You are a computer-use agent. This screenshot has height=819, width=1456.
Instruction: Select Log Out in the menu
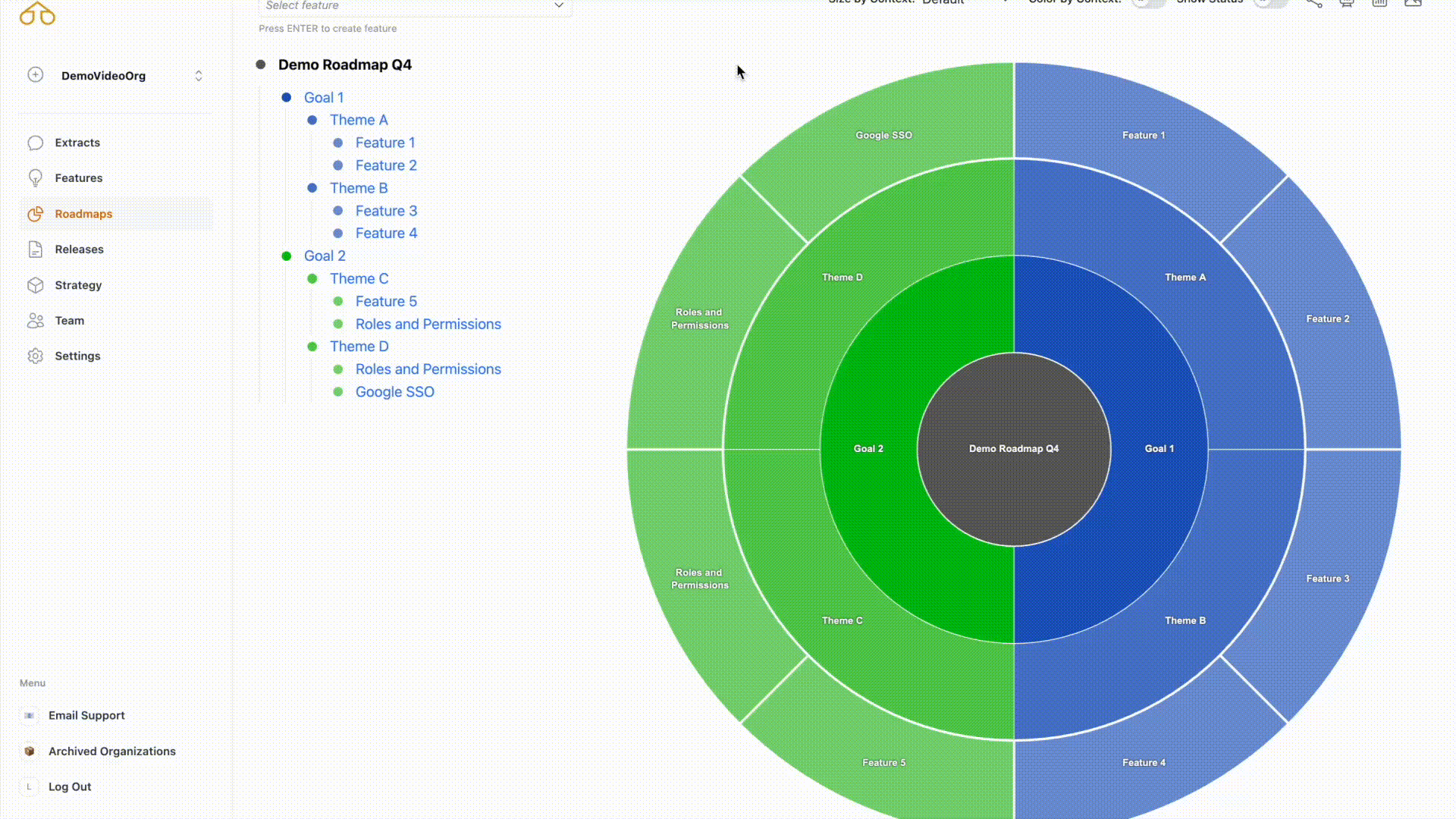(x=70, y=786)
